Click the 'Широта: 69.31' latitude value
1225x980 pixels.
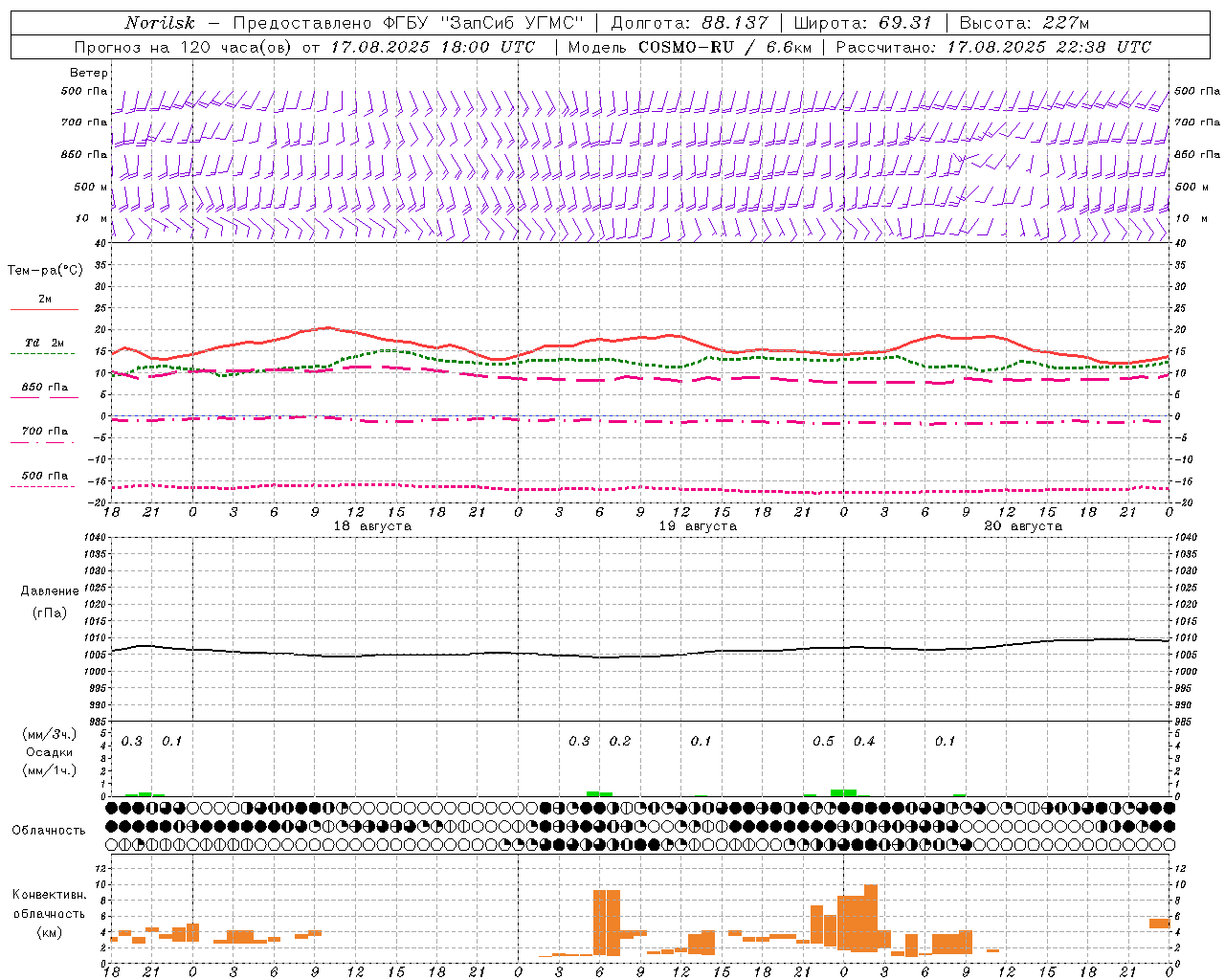coord(862,23)
